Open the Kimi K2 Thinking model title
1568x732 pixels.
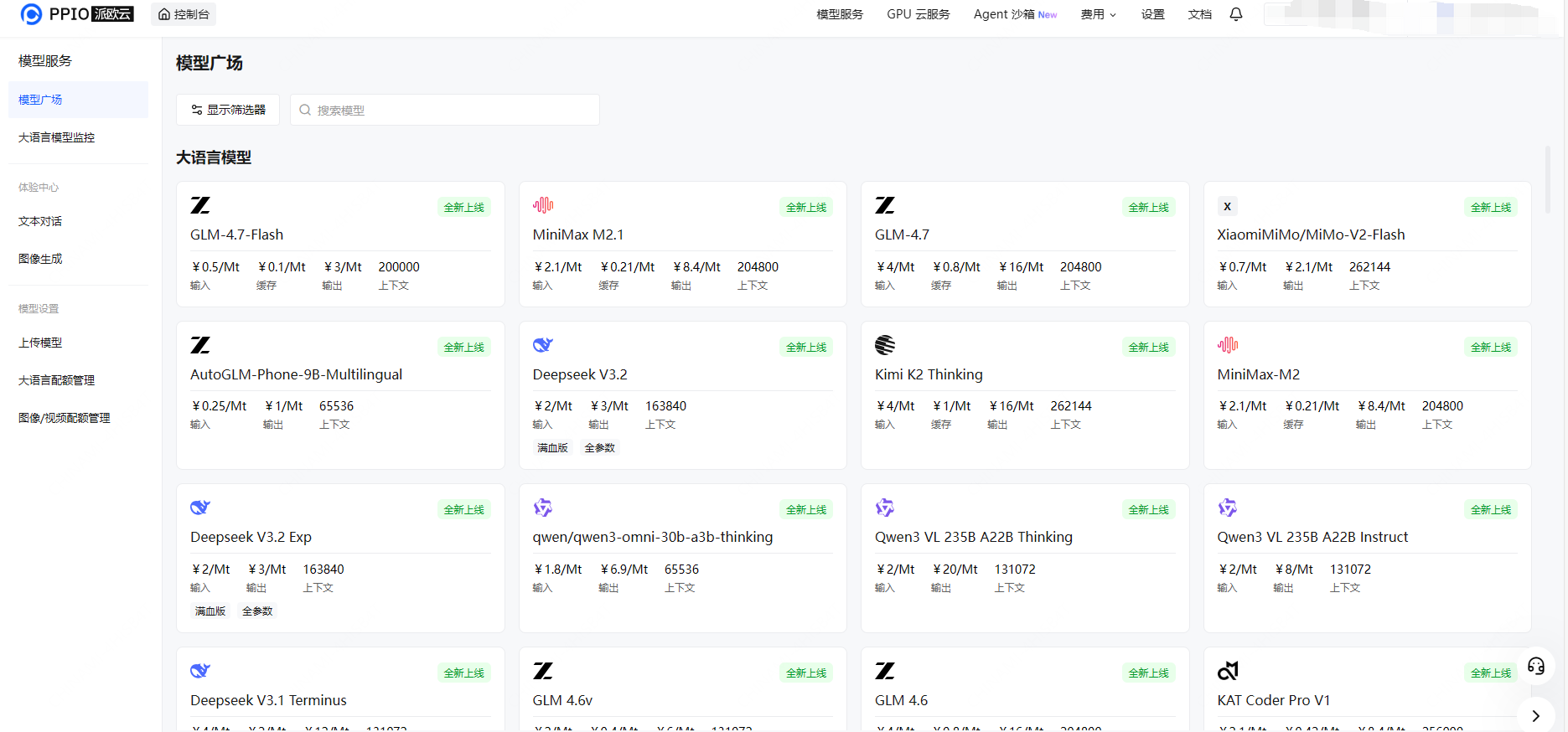(929, 374)
